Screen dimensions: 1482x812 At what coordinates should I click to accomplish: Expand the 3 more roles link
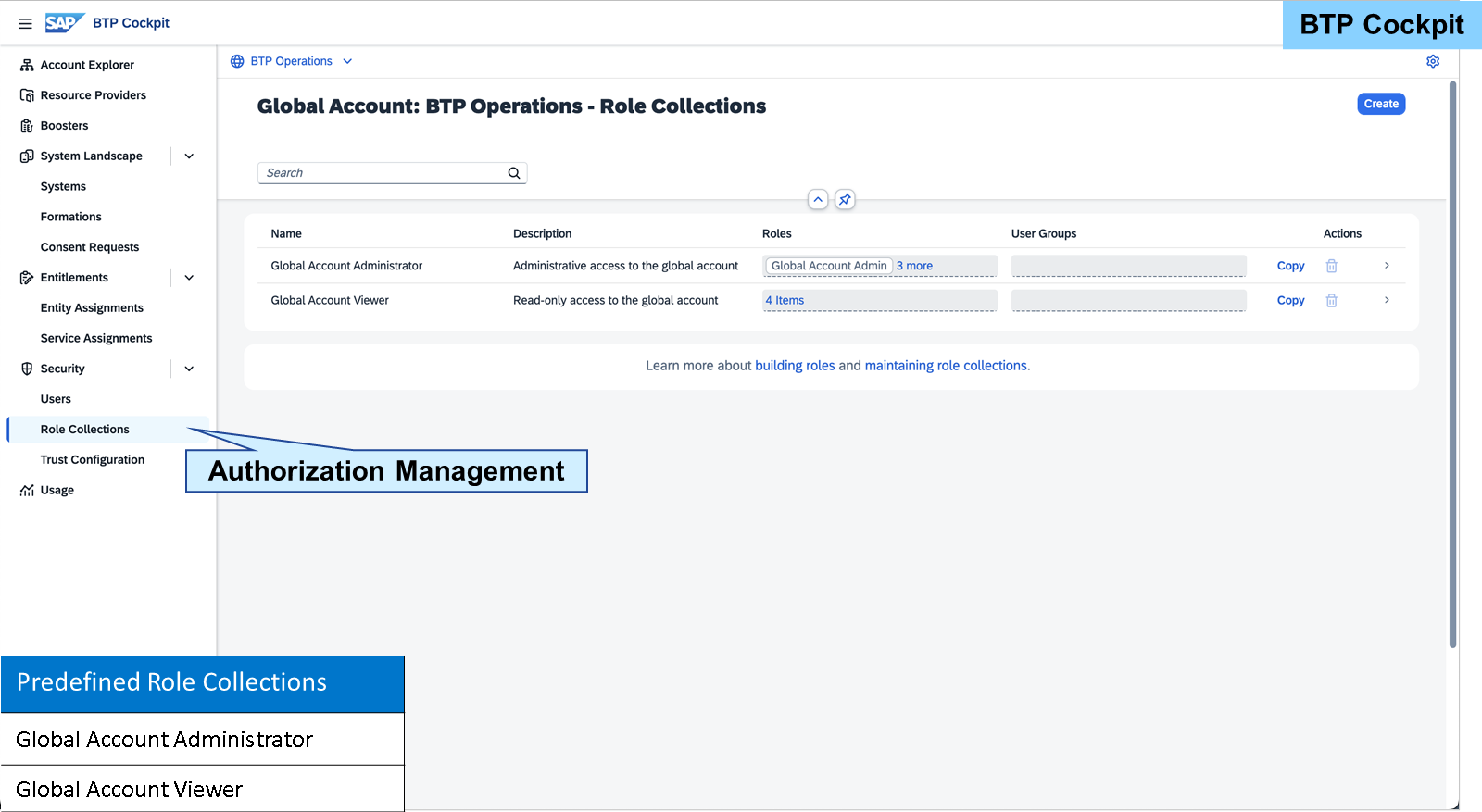(914, 266)
